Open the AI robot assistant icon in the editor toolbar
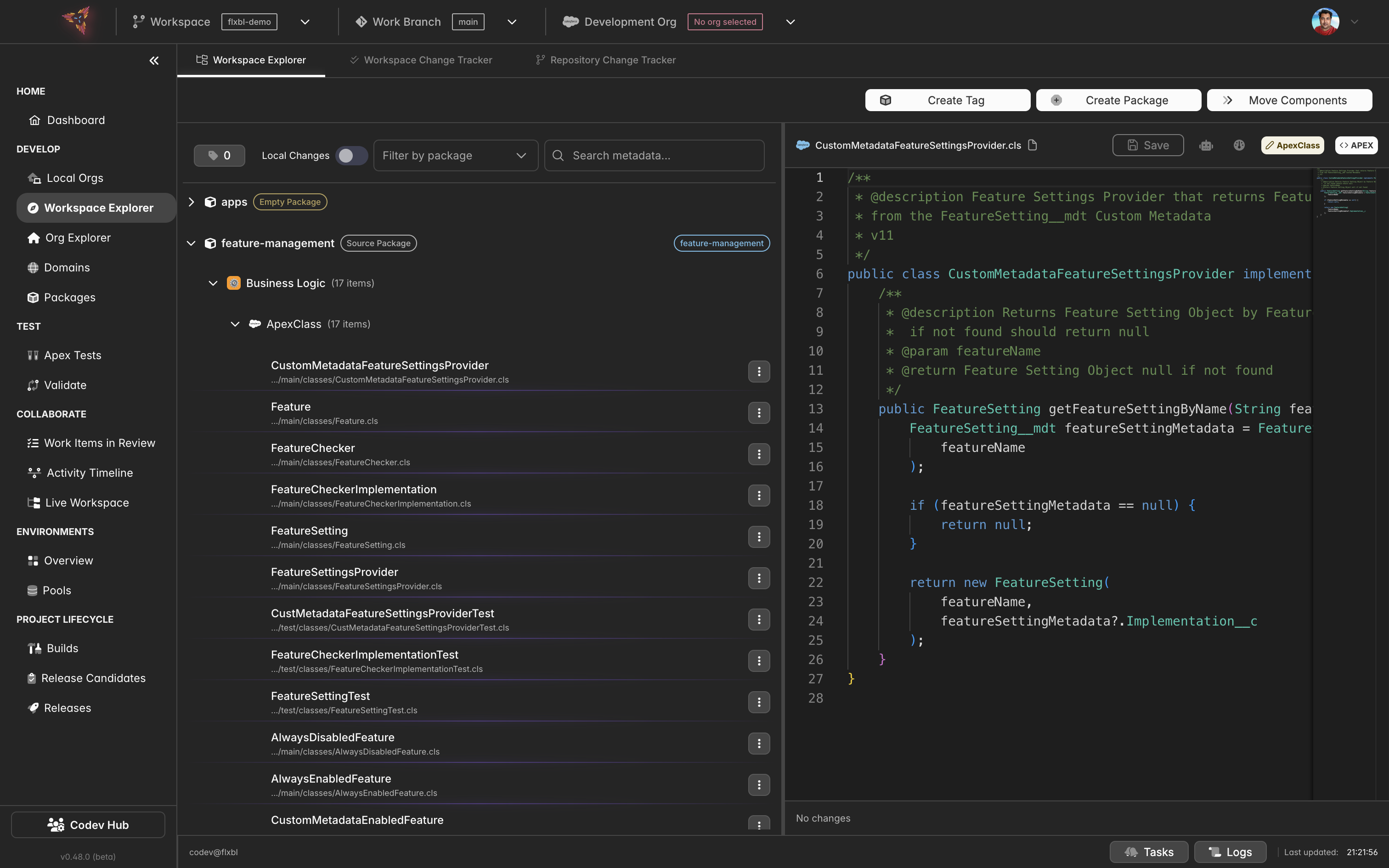This screenshot has height=868, width=1389. click(x=1206, y=145)
